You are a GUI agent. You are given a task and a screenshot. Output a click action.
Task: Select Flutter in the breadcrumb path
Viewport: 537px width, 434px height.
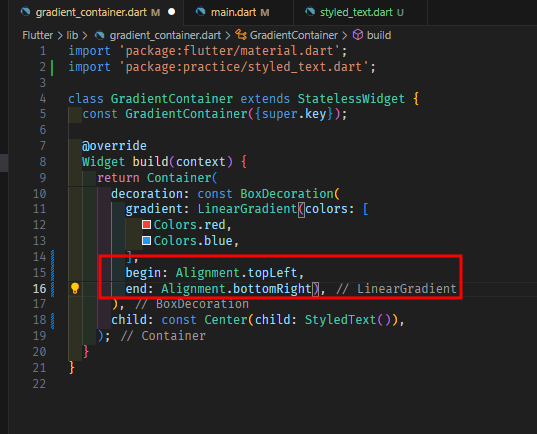(x=38, y=35)
